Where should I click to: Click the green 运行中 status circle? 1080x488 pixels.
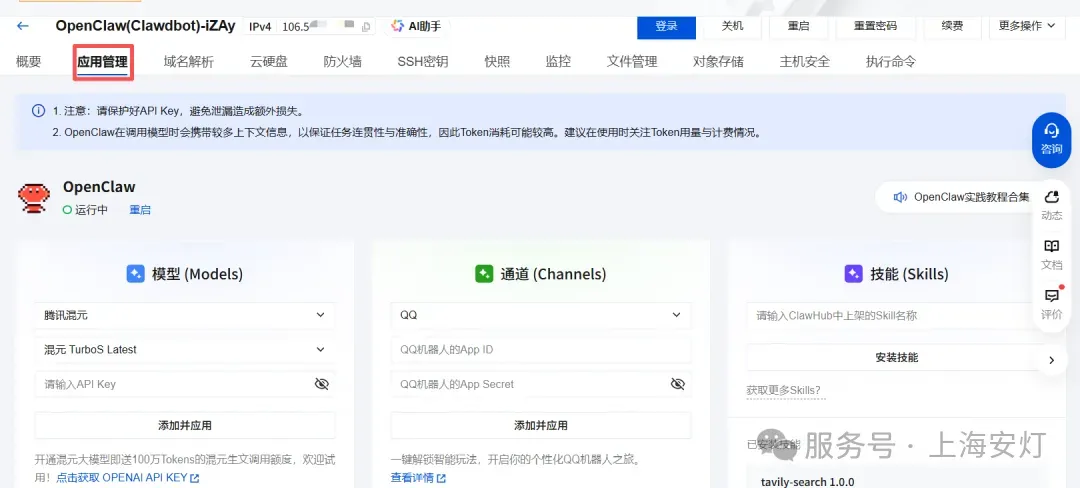point(67,210)
